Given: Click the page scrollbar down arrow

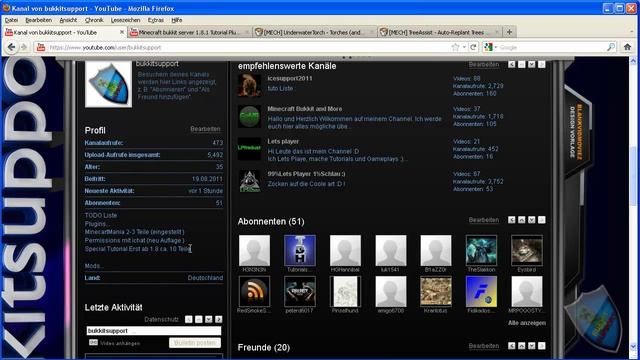Looking at the screenshot, I should coord(633,347).
